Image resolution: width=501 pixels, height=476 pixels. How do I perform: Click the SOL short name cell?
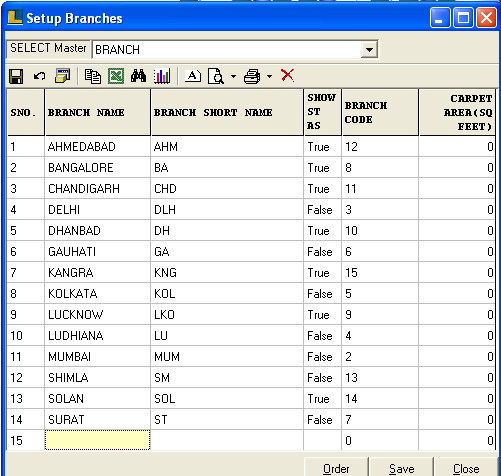coord(227,398)
